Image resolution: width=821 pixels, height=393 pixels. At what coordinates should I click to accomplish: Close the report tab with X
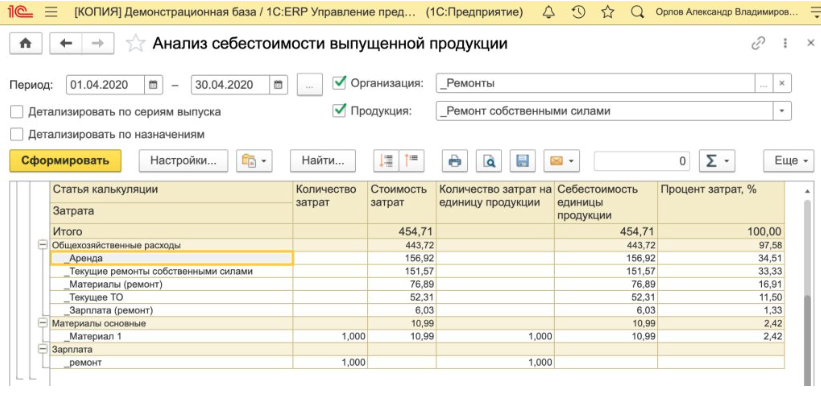[810, 44]
